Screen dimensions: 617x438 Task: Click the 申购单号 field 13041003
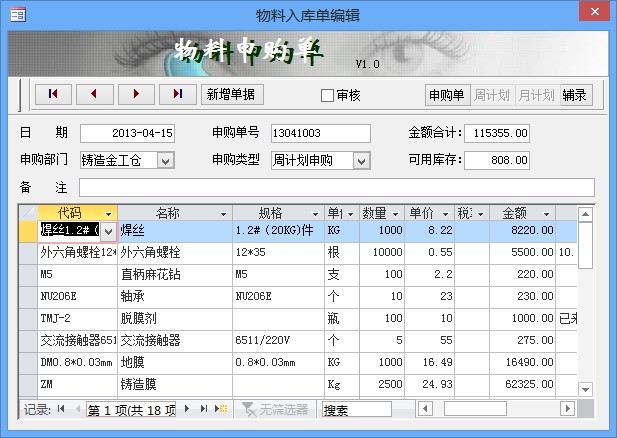point(321,133)
